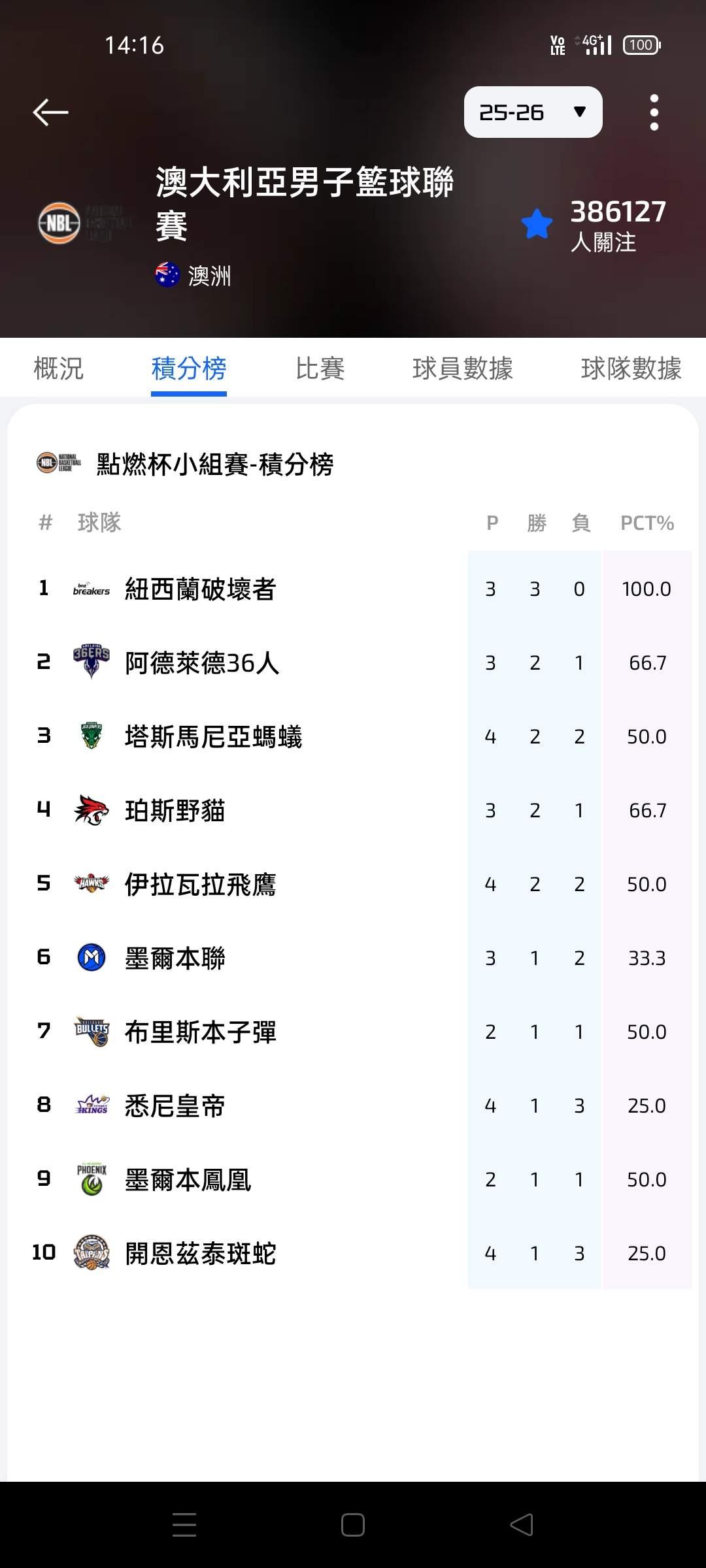Open team 塔斯馬尼亞螞蟻
This screenshot has height=1568, width=706.
[213, 737]
